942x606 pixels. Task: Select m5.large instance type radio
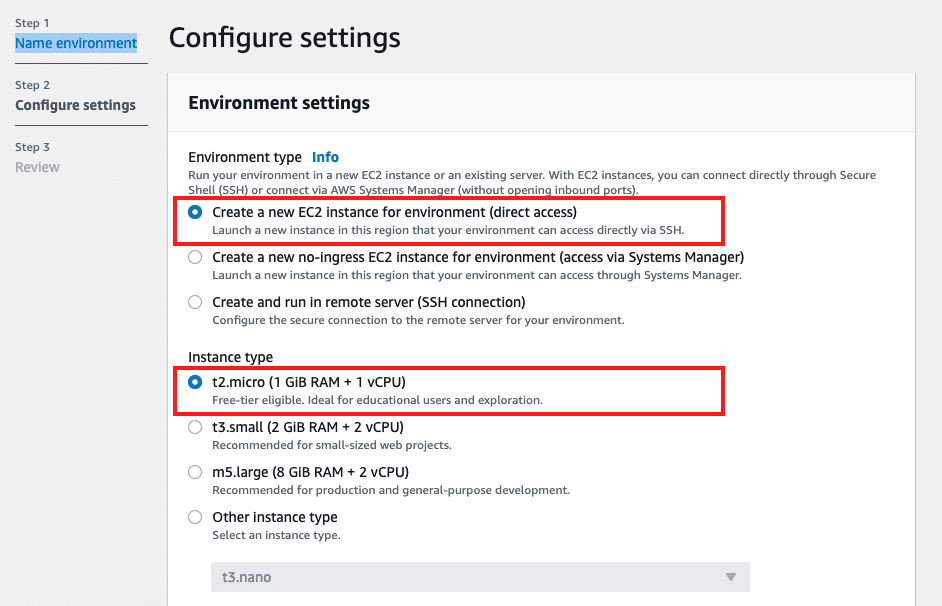[x=195, y=472]
